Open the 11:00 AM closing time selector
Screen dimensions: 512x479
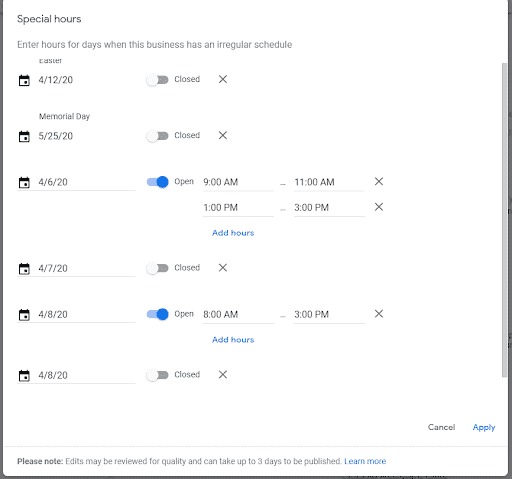click(329, 182)
